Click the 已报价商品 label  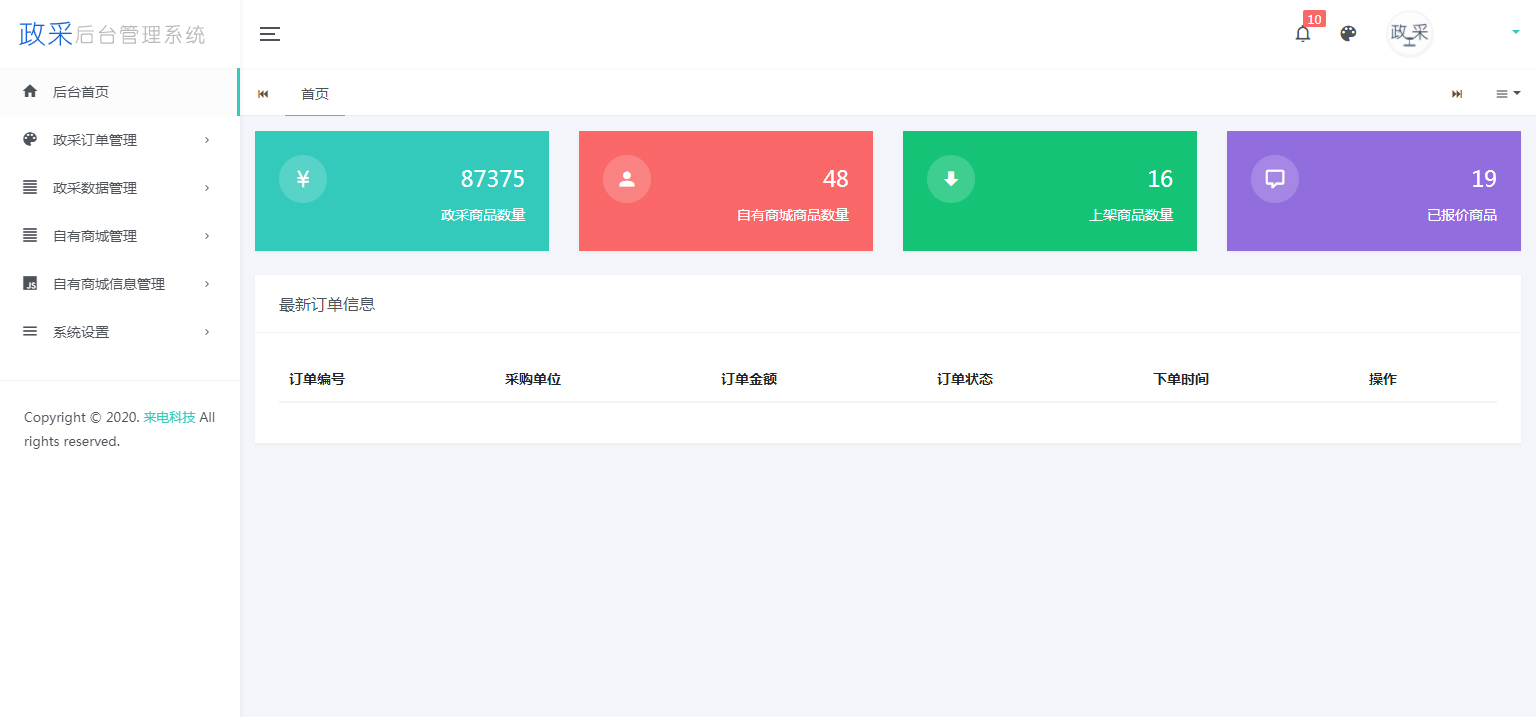pyautogui.click(x=1462, y=215)
